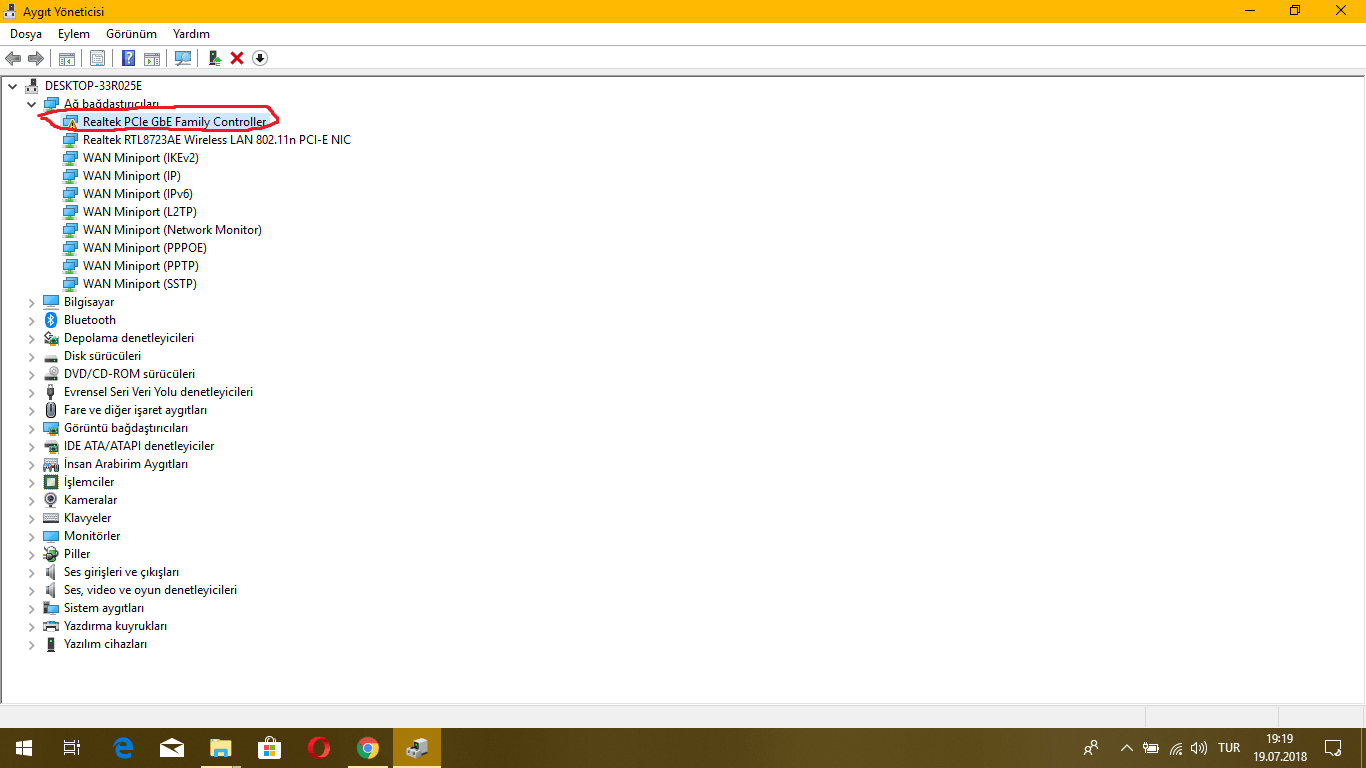1366x768 pixels.
Task: Open the Mail app from taskbar
Action: pyautogui.click(x=172, y=748)
